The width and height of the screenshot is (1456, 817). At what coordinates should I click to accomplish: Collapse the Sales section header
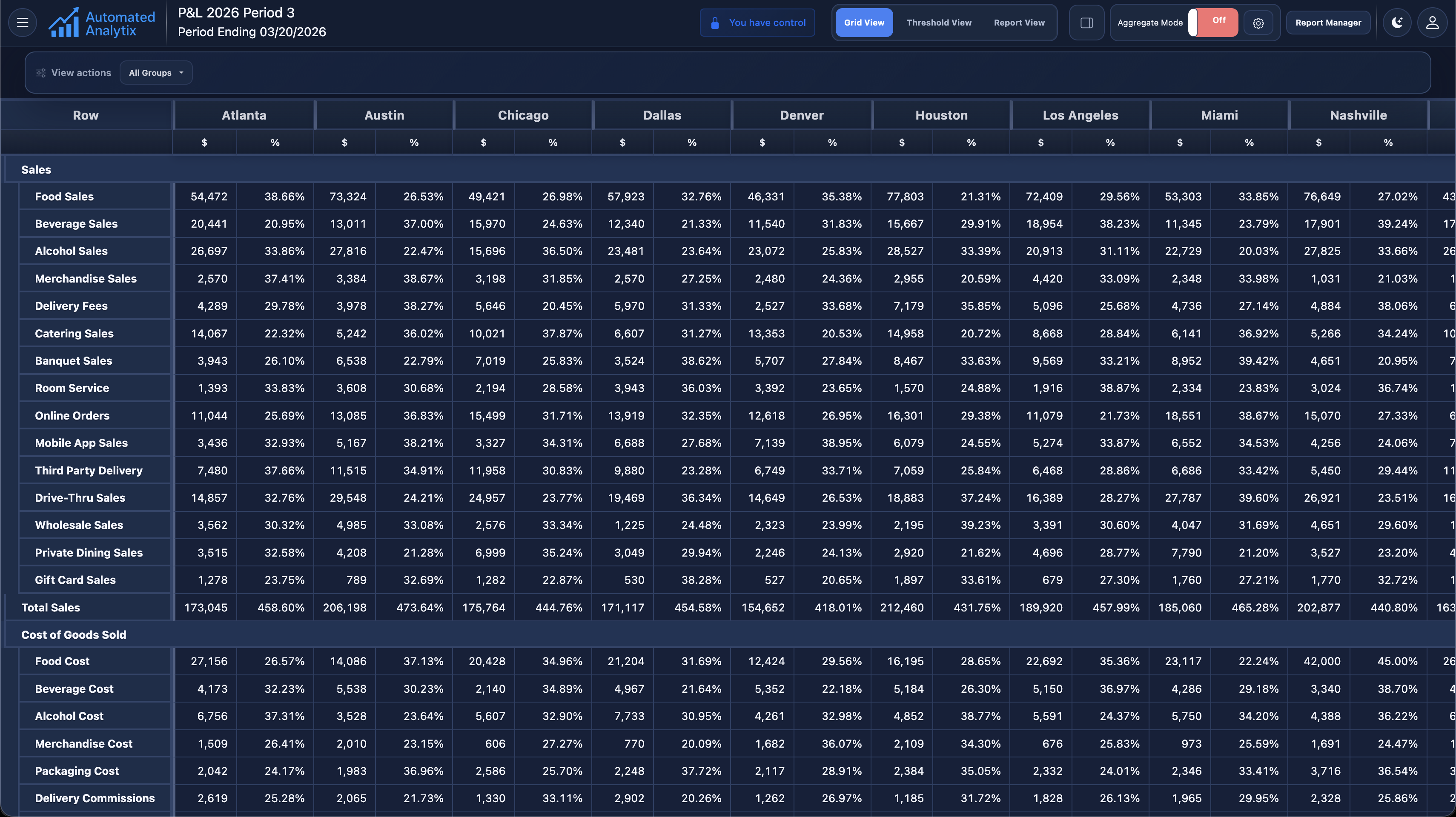click(36, 169)
